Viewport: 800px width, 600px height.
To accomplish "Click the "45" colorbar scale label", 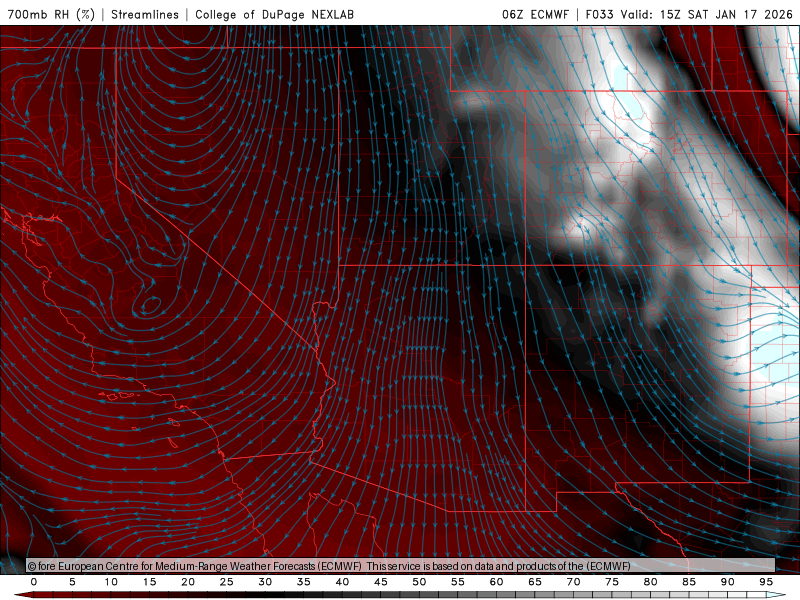I will [x=381, y=582].
